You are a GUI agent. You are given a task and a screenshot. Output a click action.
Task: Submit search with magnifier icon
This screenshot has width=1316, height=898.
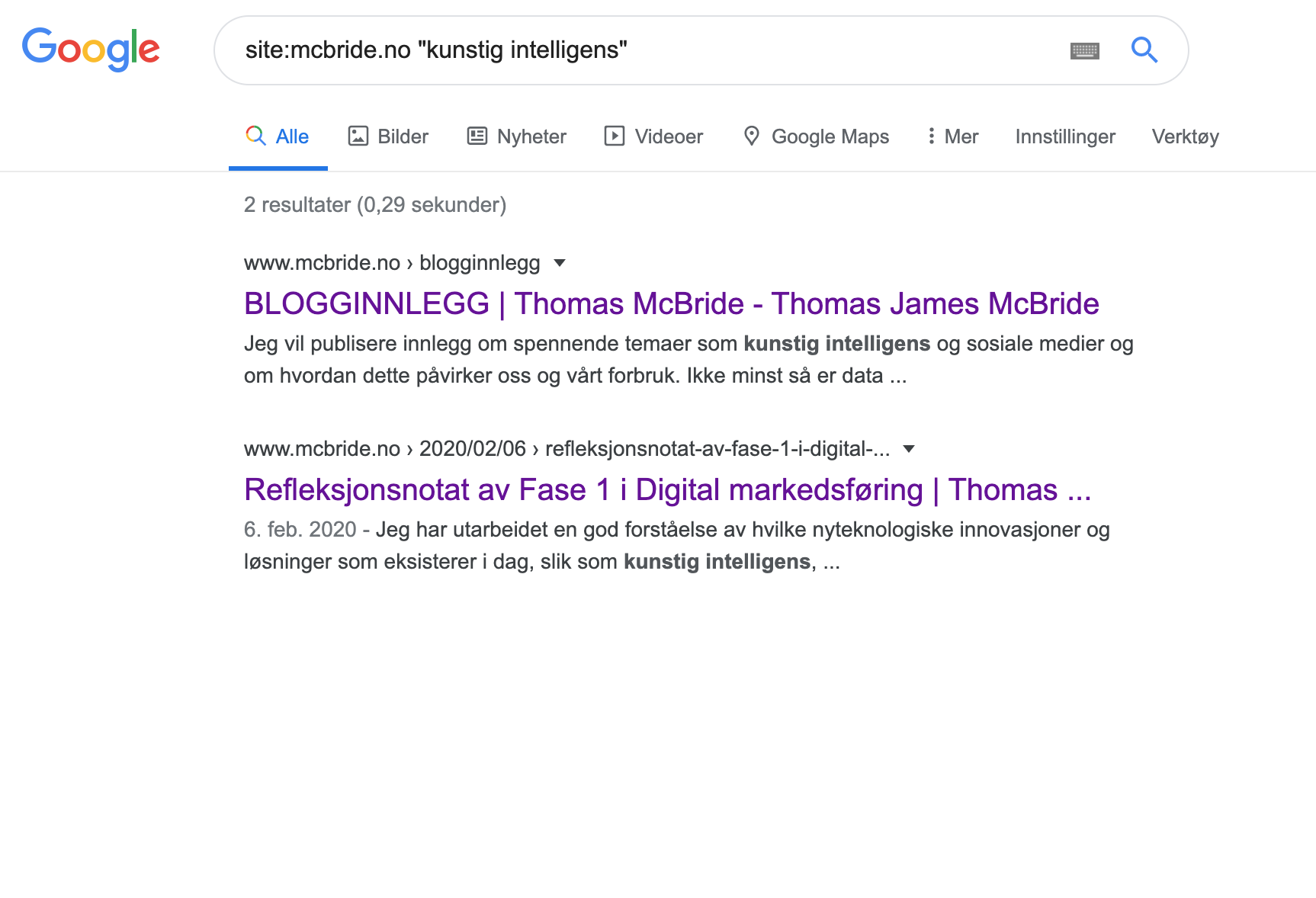[x=1144, y=50]
